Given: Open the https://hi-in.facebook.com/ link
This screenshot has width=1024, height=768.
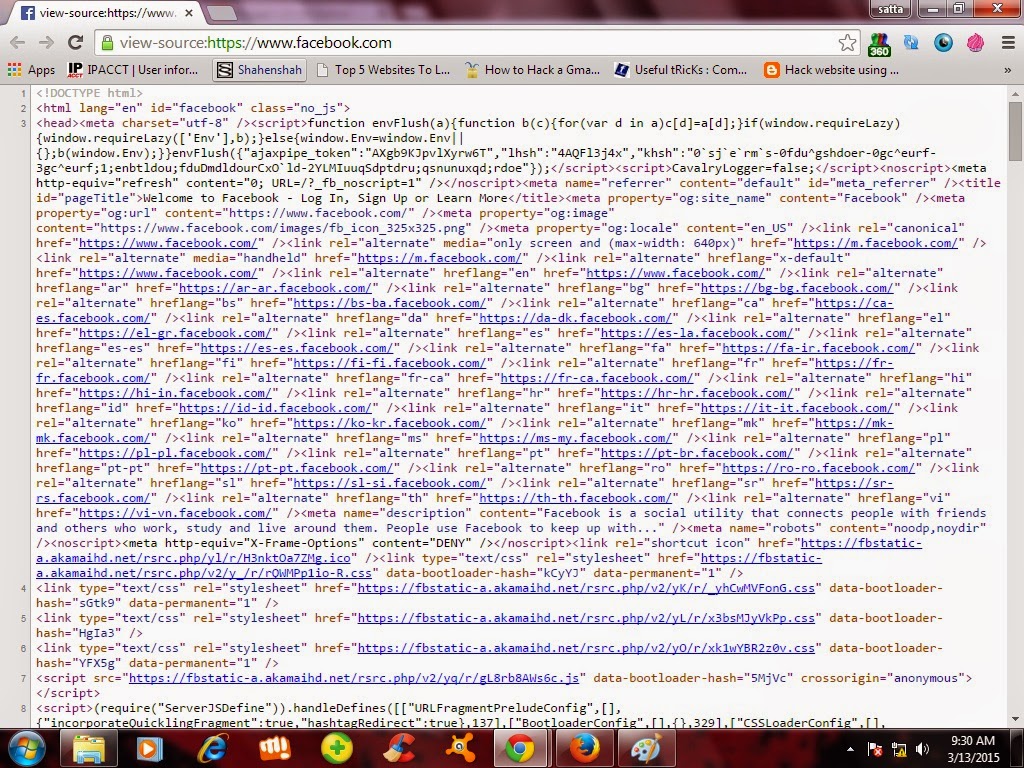Looking at the screenshot, I should pyautogui.click(x=175, y=393).
